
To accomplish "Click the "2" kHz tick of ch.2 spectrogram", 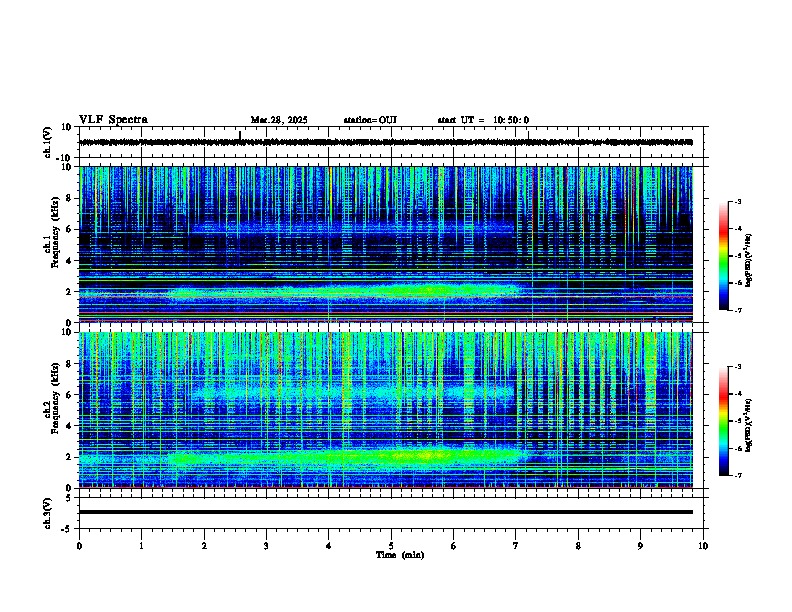I will click(70, 457).
